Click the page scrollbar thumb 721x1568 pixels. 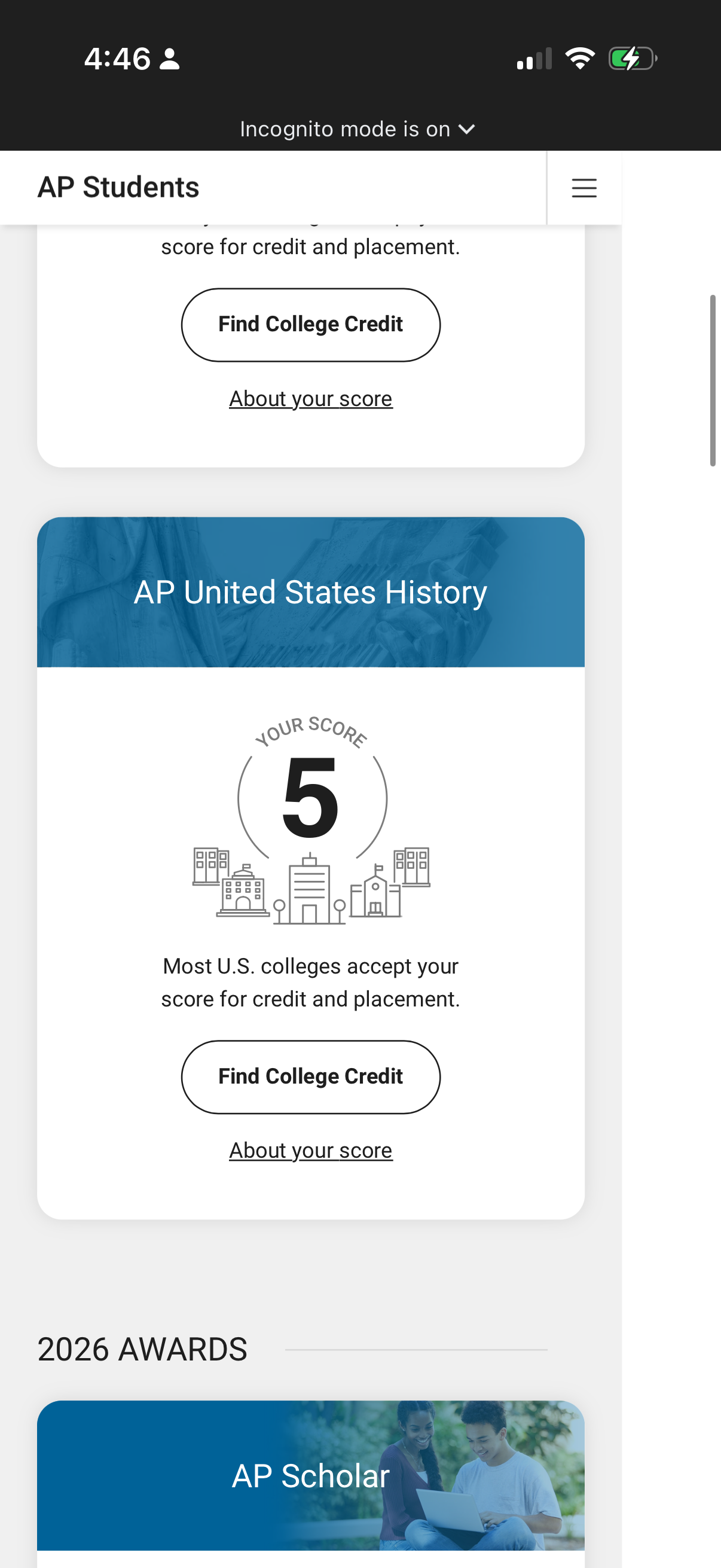[x=713, y=380]
